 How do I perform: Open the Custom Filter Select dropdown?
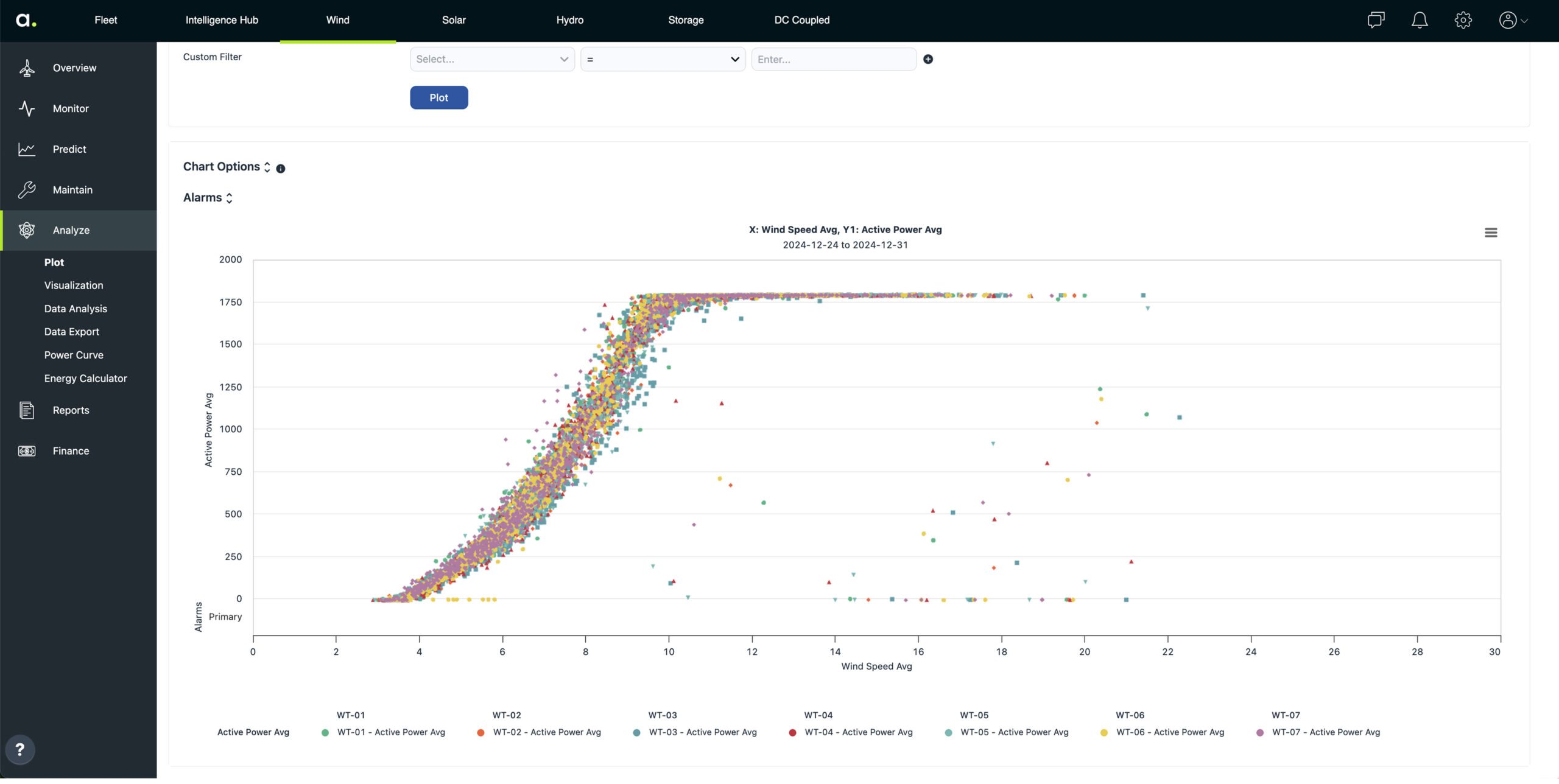coord(492,59)
